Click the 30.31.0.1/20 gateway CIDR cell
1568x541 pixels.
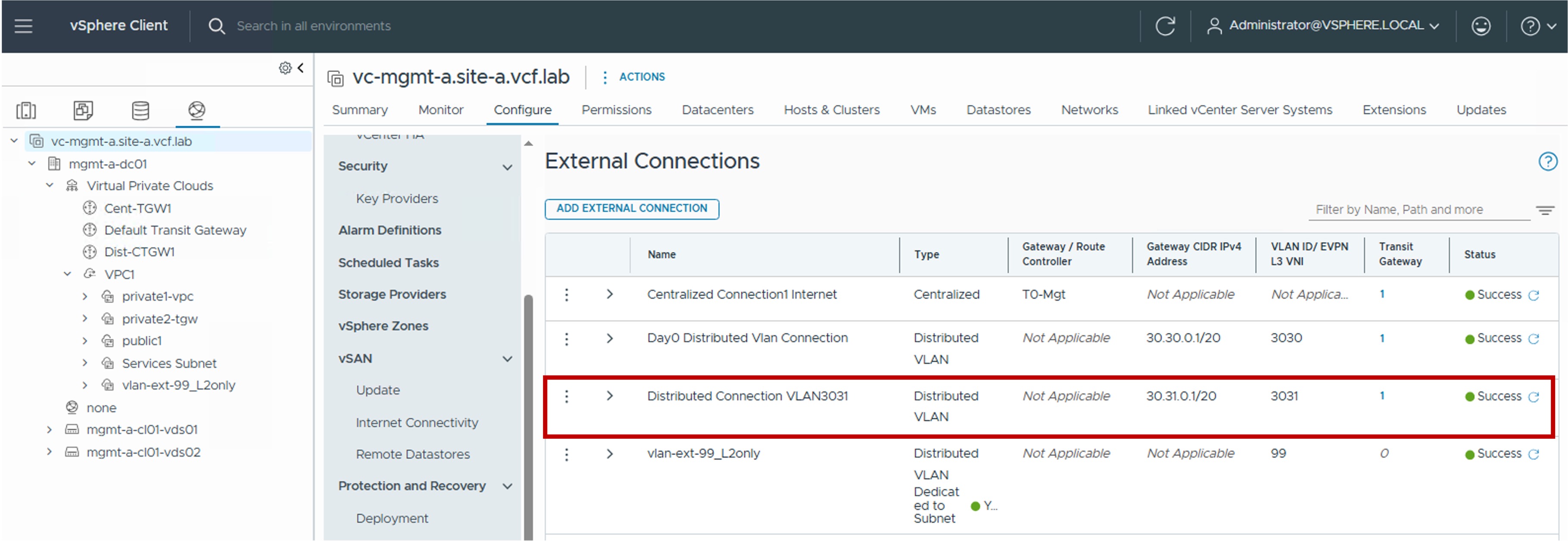(1181, 397)
